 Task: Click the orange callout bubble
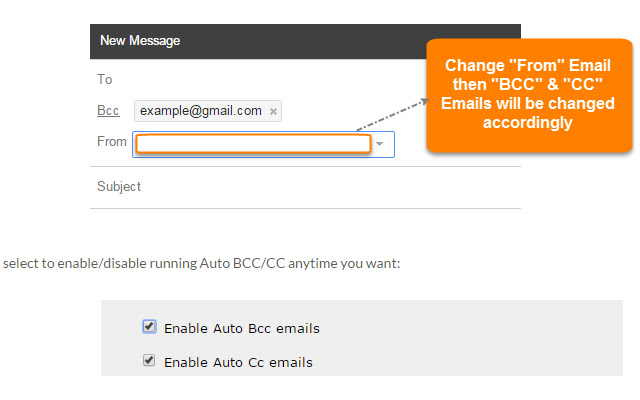click(x=528, y=96)
